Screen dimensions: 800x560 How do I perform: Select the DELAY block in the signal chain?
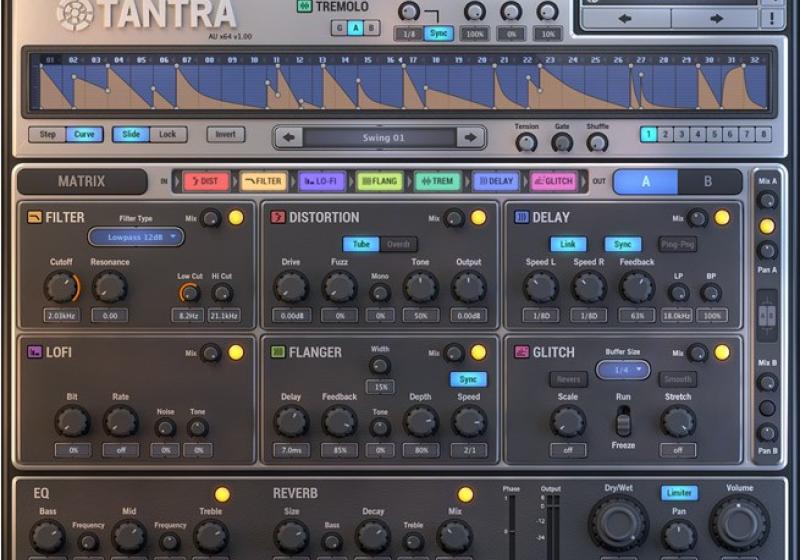495,181
